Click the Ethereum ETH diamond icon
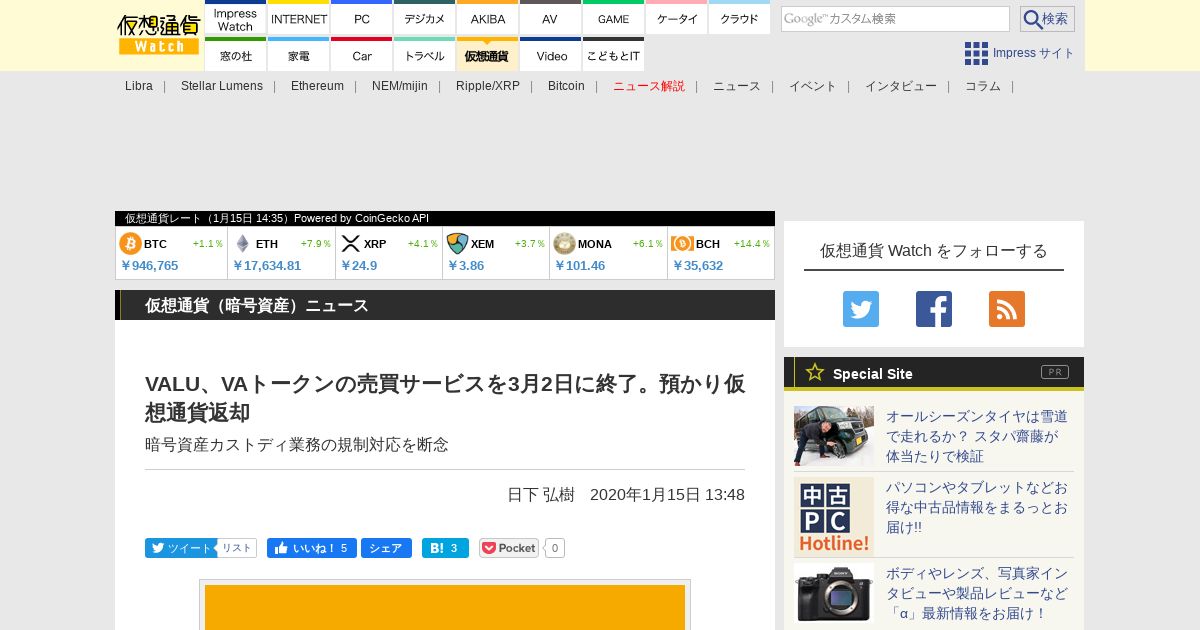This screenshot has width=1200, height=630. (x=242, y=243)
